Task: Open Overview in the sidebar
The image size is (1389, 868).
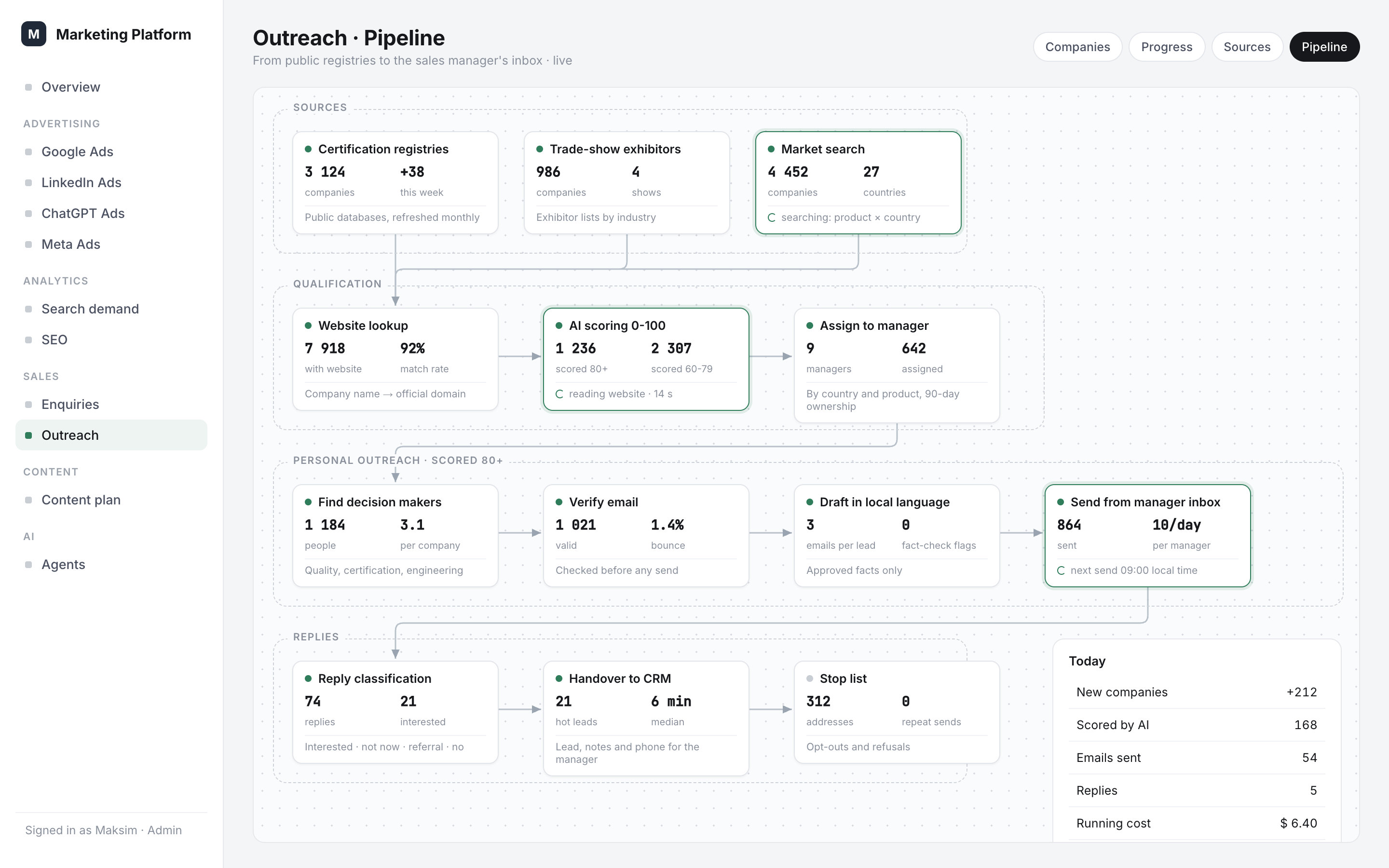Action: click(111, 87)
